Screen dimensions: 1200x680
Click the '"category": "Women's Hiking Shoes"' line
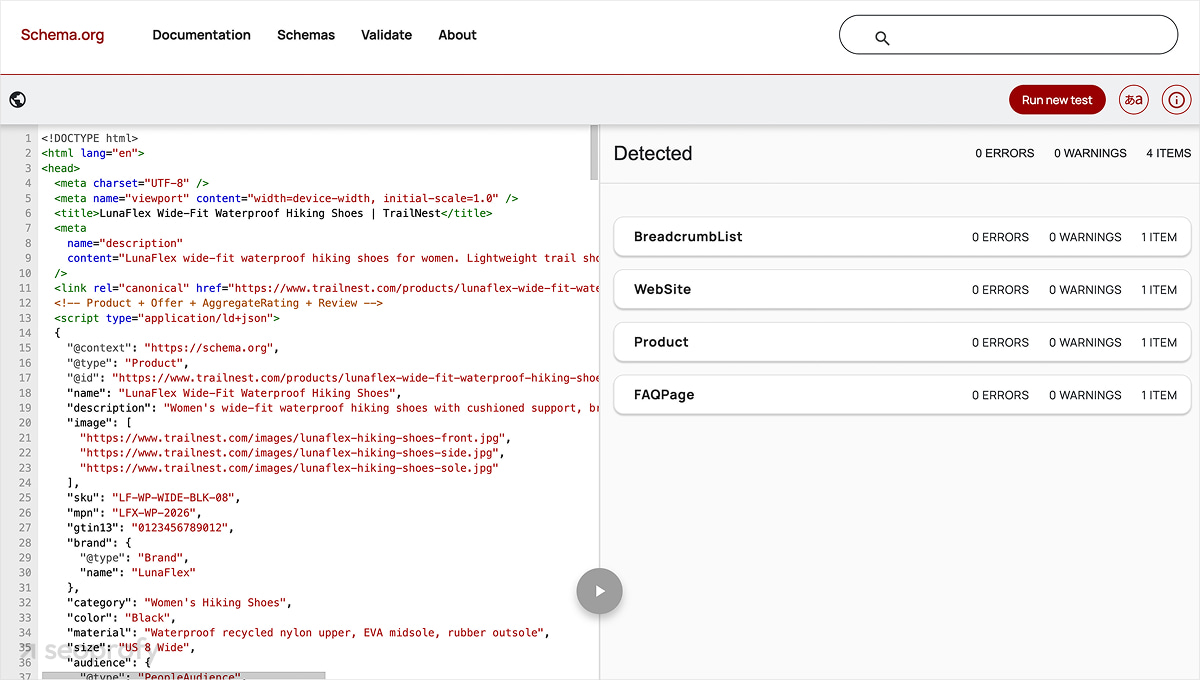[x=180, y=603]
